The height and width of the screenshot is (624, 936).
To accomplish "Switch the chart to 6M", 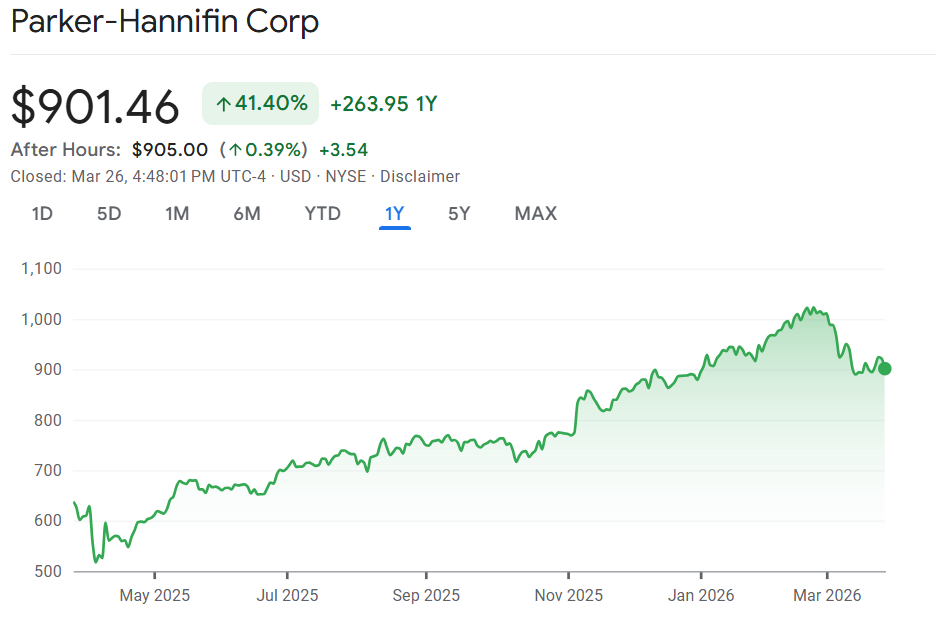I will pyautogui.click(x=247, y=213).
